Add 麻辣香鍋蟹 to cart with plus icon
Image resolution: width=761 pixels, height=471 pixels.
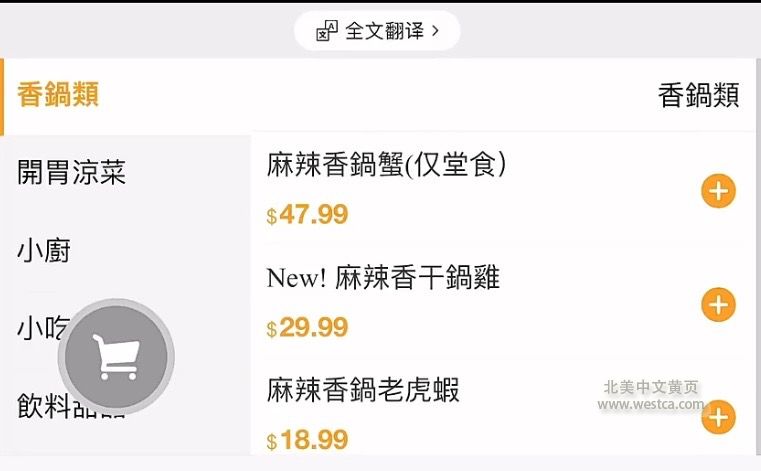point(718,191)
